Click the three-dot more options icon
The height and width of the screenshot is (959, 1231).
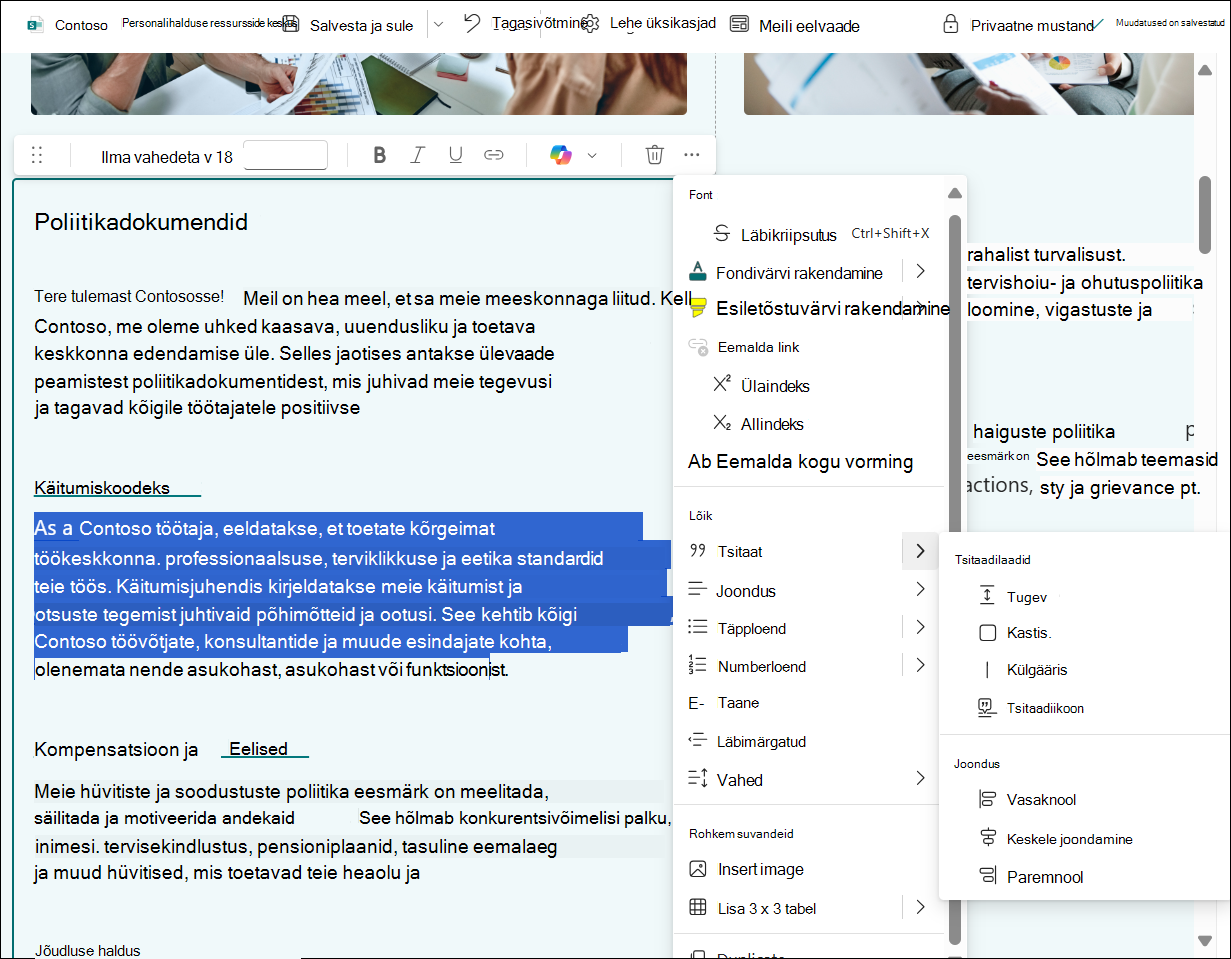pos(692,155)
